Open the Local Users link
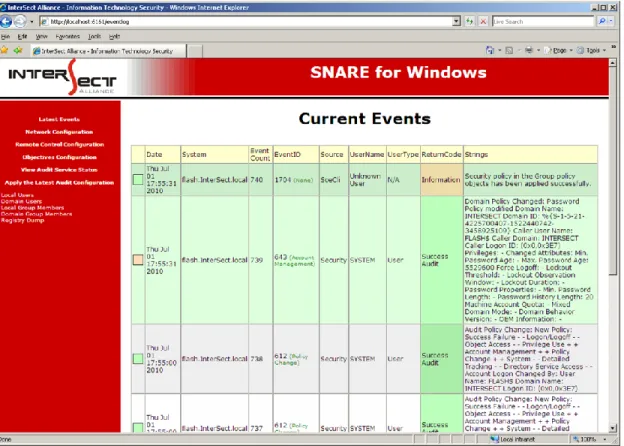Image resolution: width=624 pixels, height=446 pixels. [x=17, y=195]
